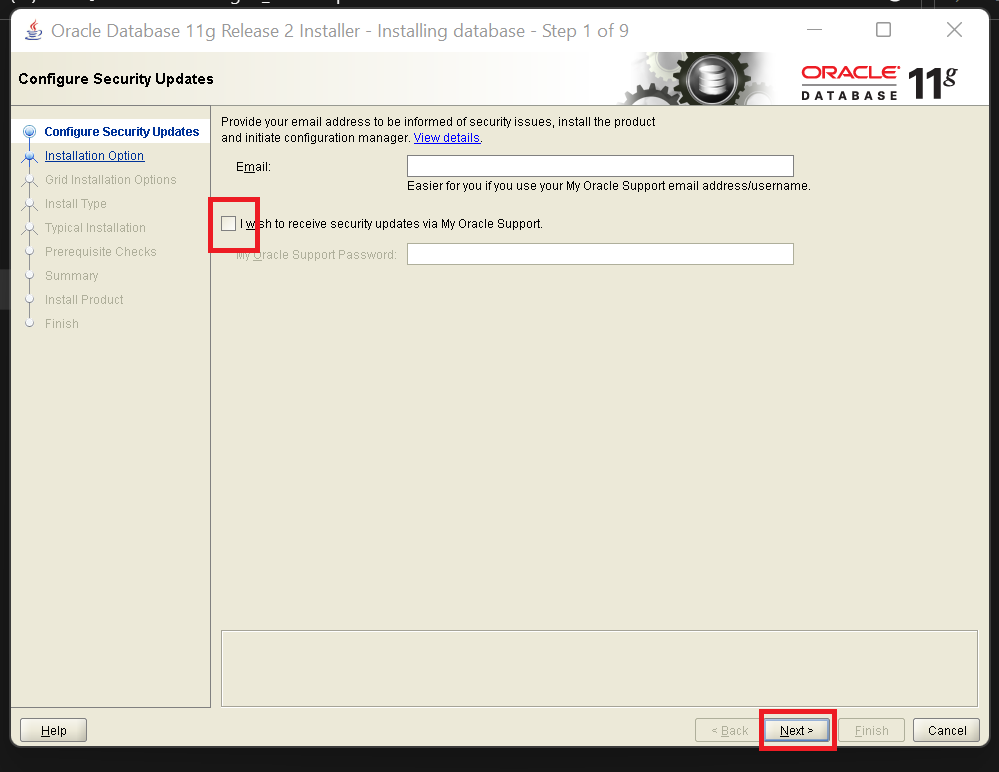The image size is (999, 772).
Task: Click 'Easier for you' hint text
Action: click(608, 186)
